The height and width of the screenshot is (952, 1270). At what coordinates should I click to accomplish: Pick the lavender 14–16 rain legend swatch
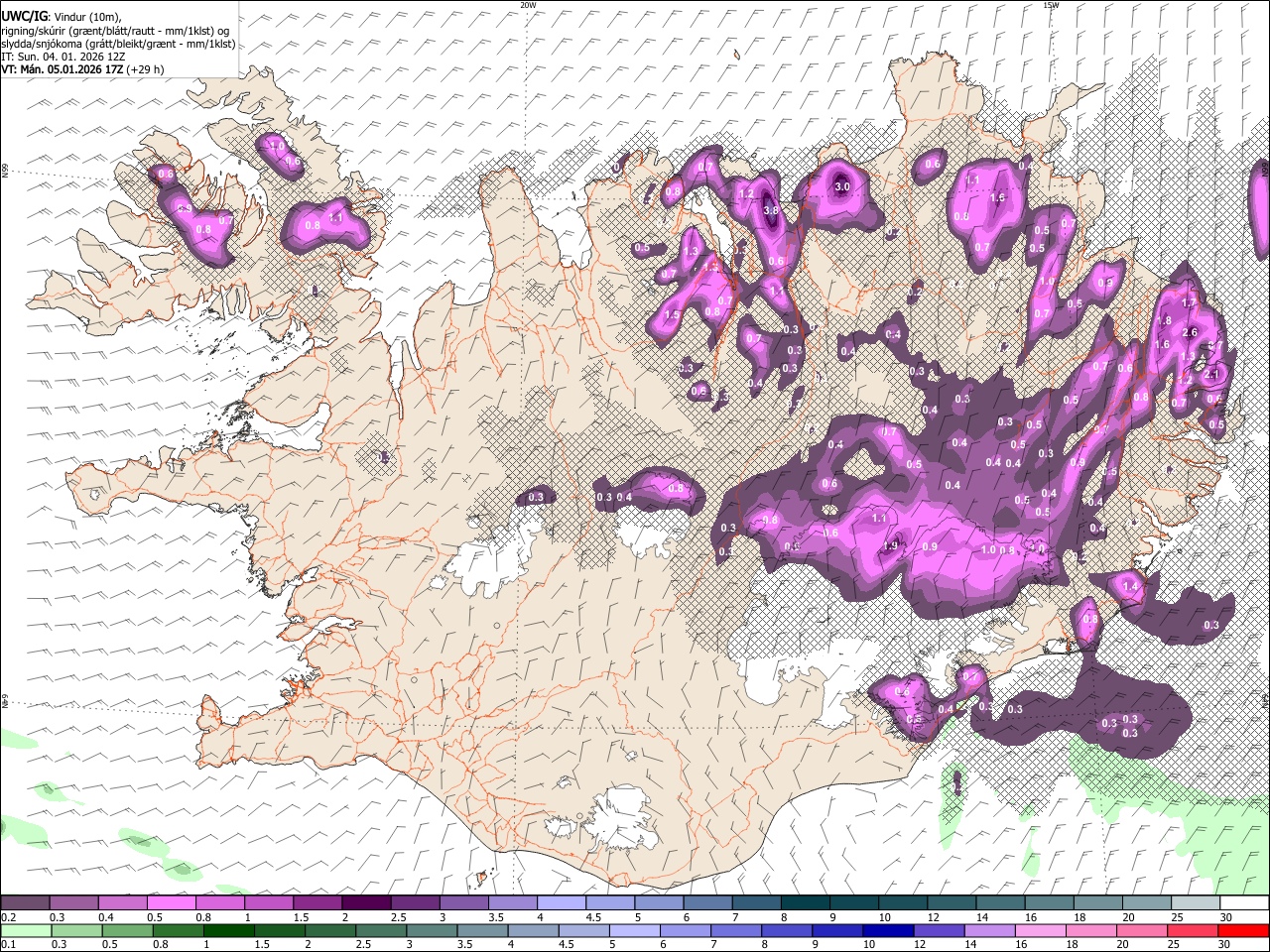989,931
